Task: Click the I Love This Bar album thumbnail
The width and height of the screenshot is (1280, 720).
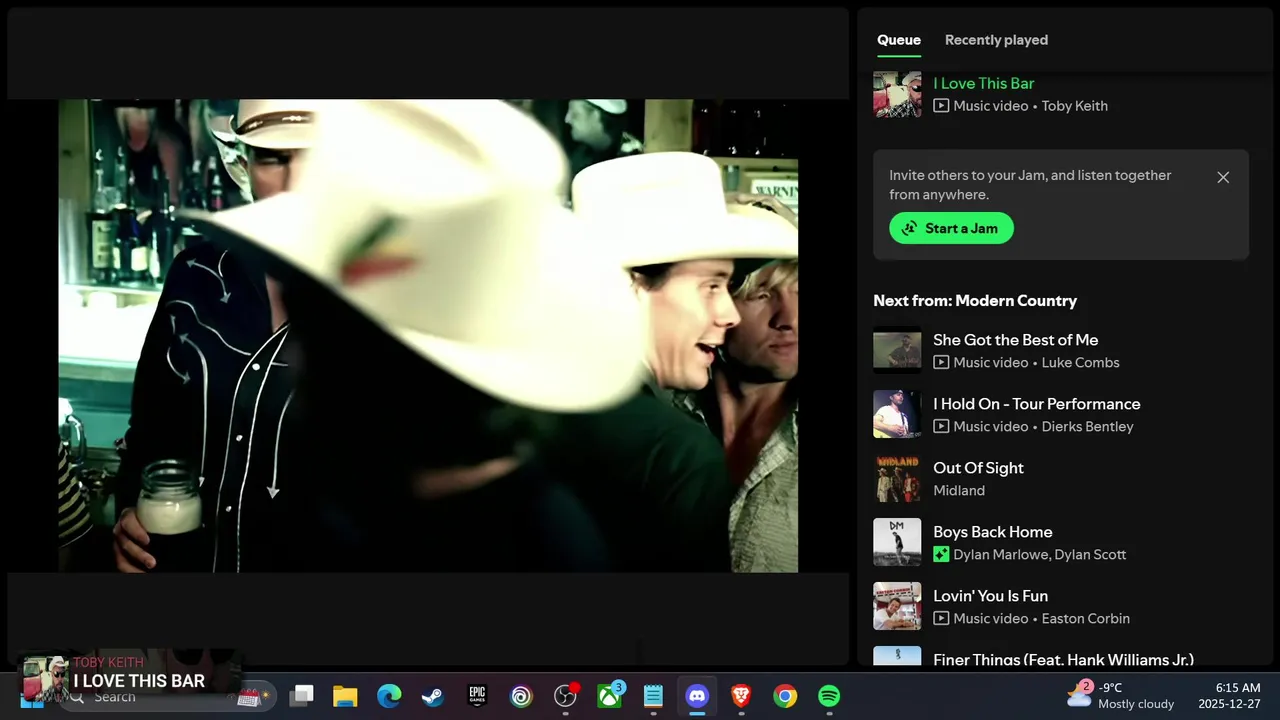Action: coord(897,94)
